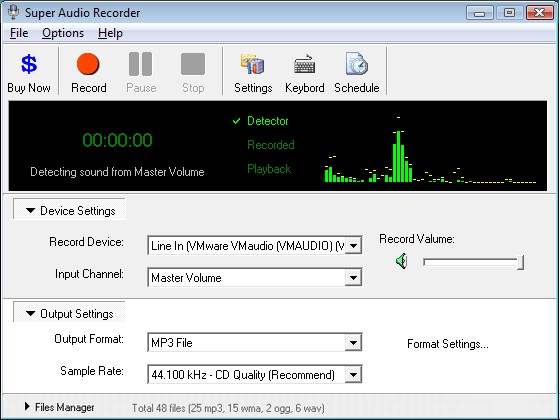
Task: Switch display to Playback mode
Action: [269, 169]
